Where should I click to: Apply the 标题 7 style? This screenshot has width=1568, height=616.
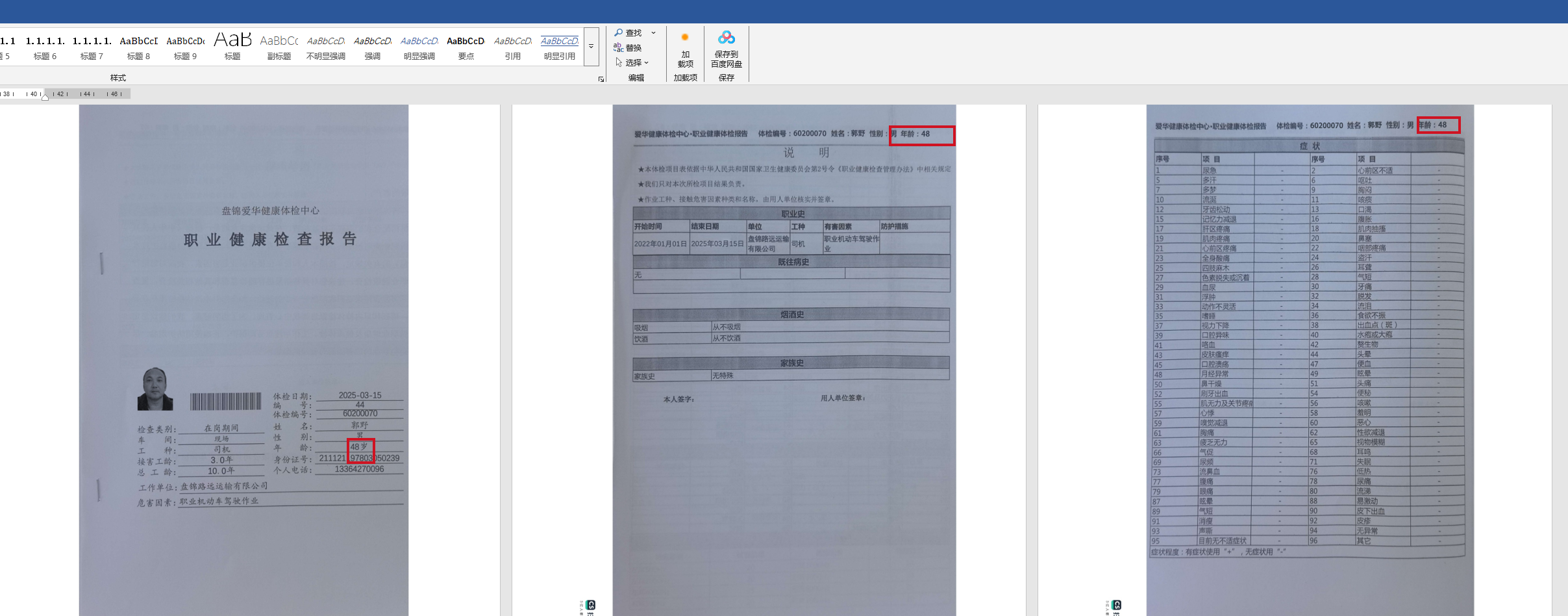(92, 47)
